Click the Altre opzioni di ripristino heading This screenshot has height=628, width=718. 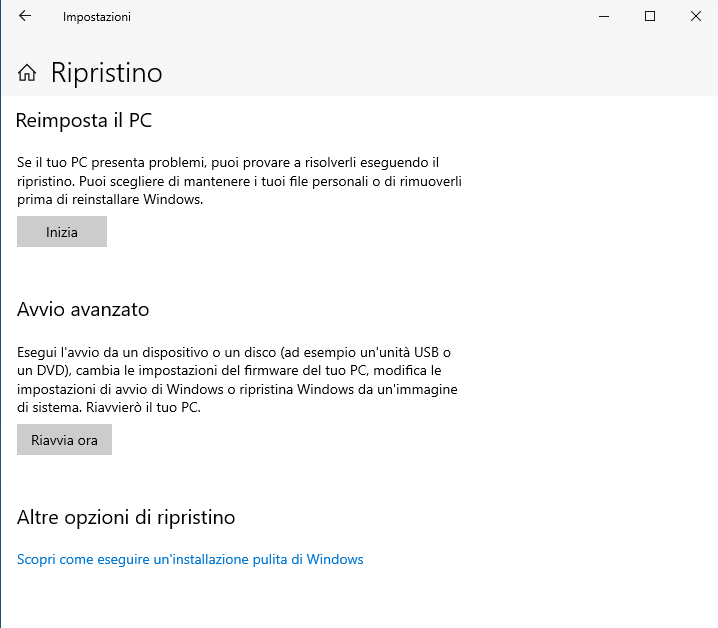pos(126,518)
